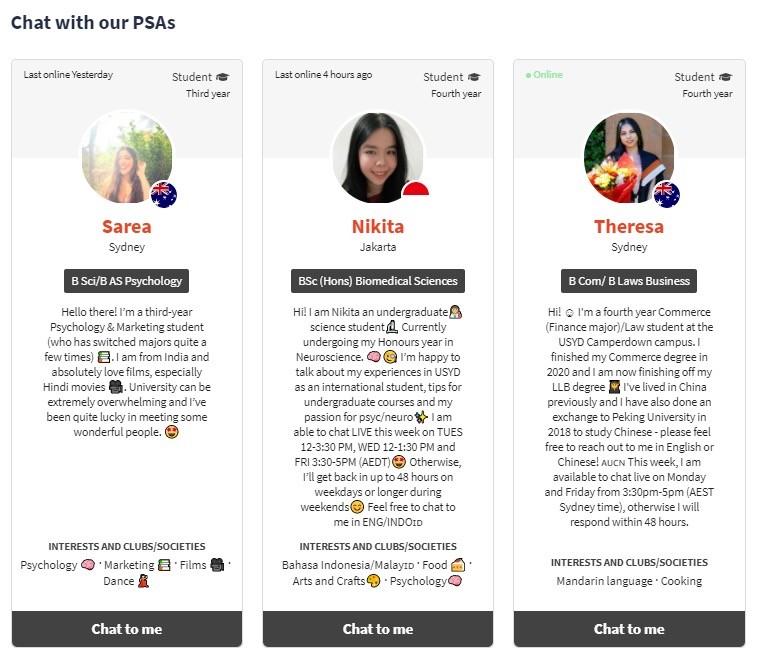Start chat with Sarea via Chat to me
775x650 pixels.
tap(127, 629)
